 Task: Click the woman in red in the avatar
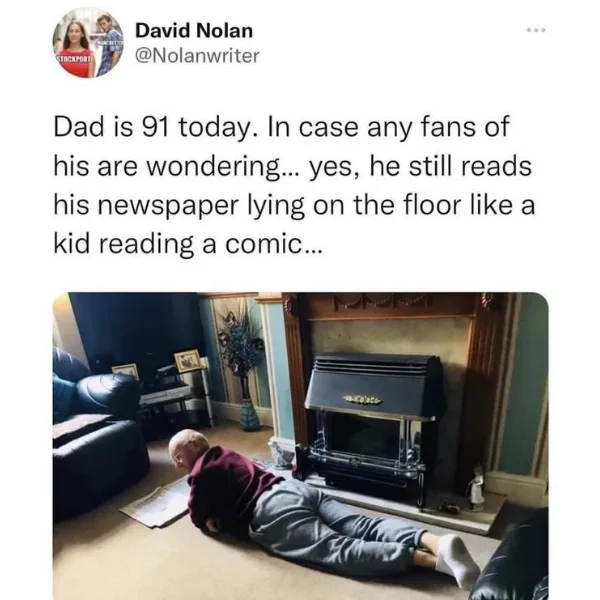(78, 49)
